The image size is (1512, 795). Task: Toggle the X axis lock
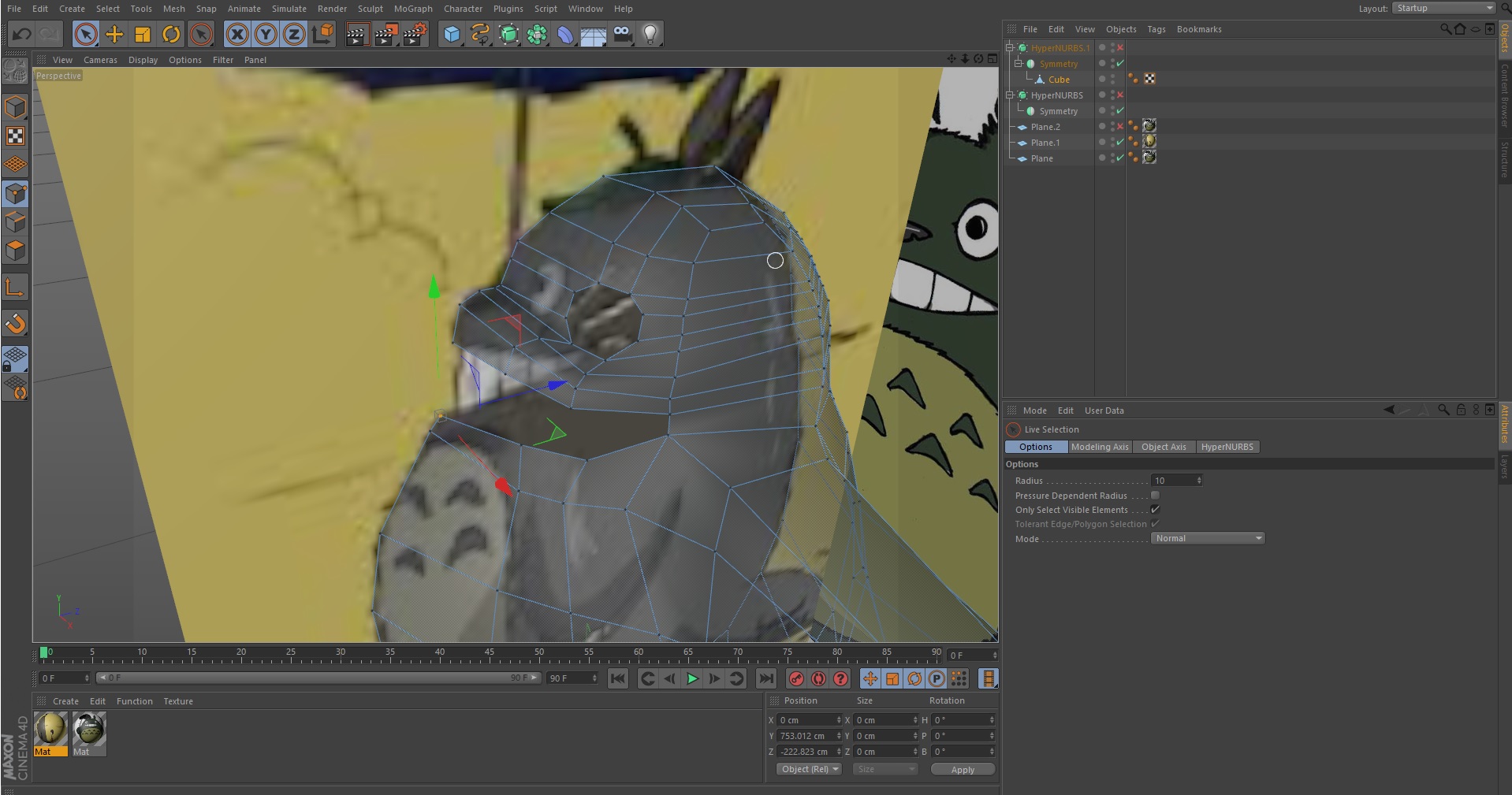[x=237, y=34]
